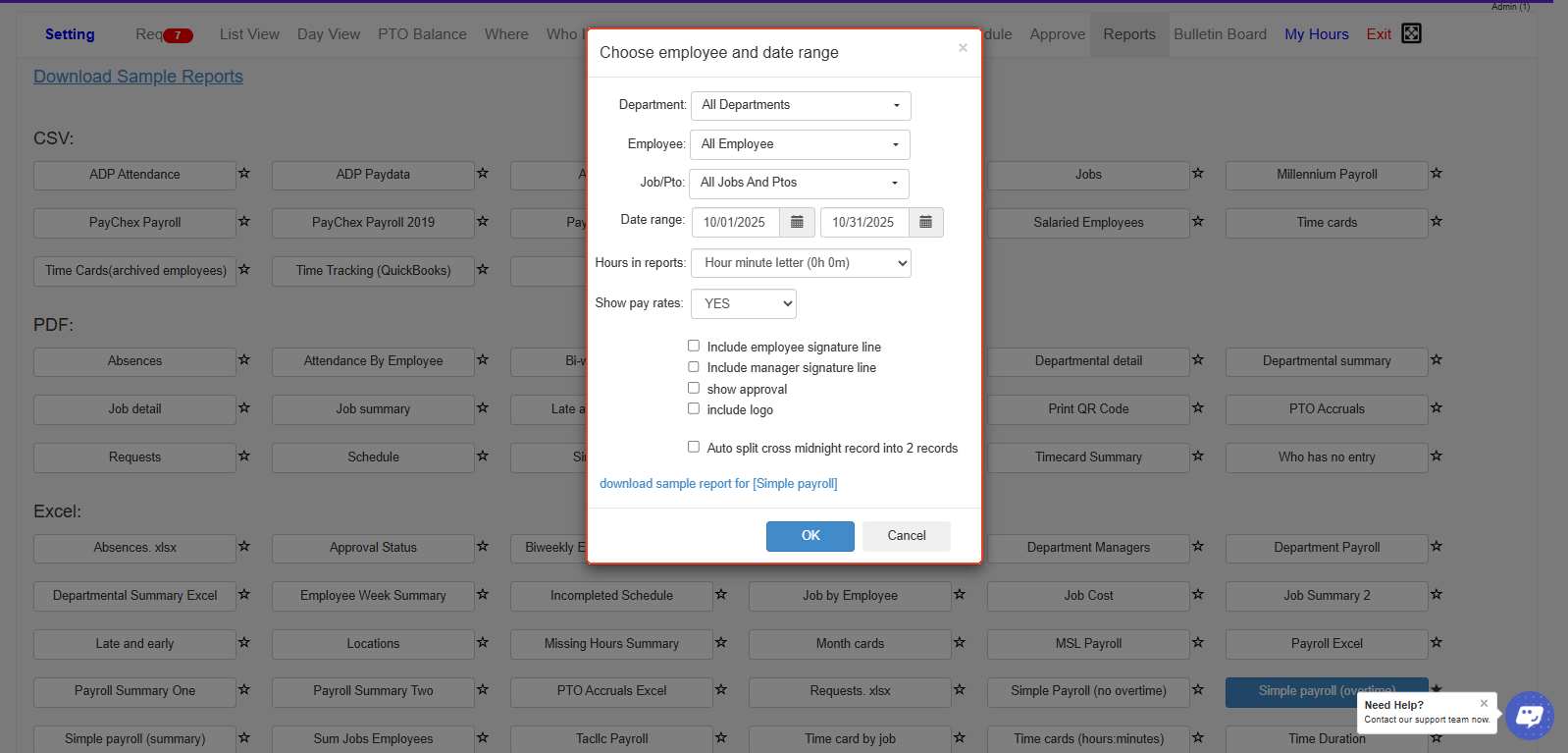The width and height of the screenshot is (1568, 753).
Task: Open the Show pay rates dropdown
Action: click(x=743, y=304)
